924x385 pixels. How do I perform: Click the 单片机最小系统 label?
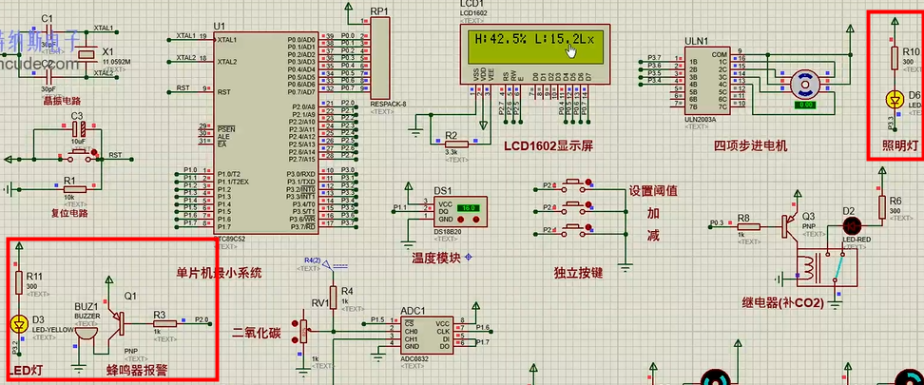tap(219, 273)
